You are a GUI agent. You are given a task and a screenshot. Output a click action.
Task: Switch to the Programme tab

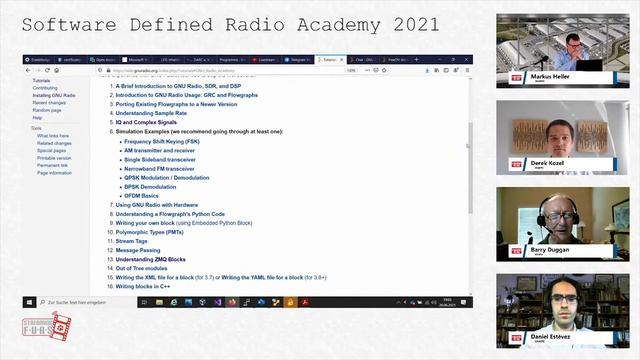pos(232,60)
